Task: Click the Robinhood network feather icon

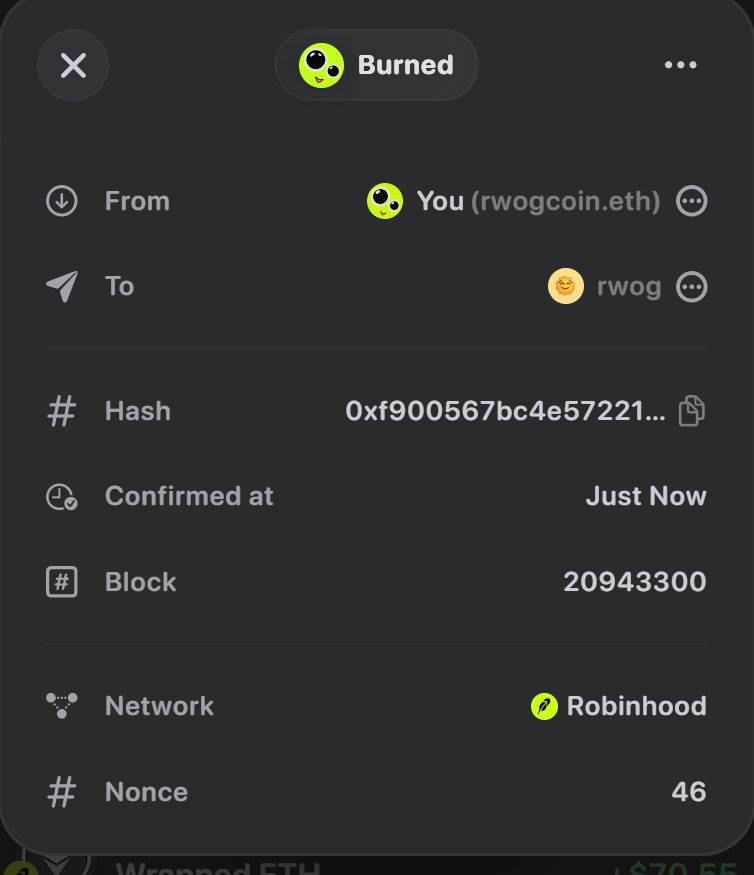Action: [x=544, y=706]
